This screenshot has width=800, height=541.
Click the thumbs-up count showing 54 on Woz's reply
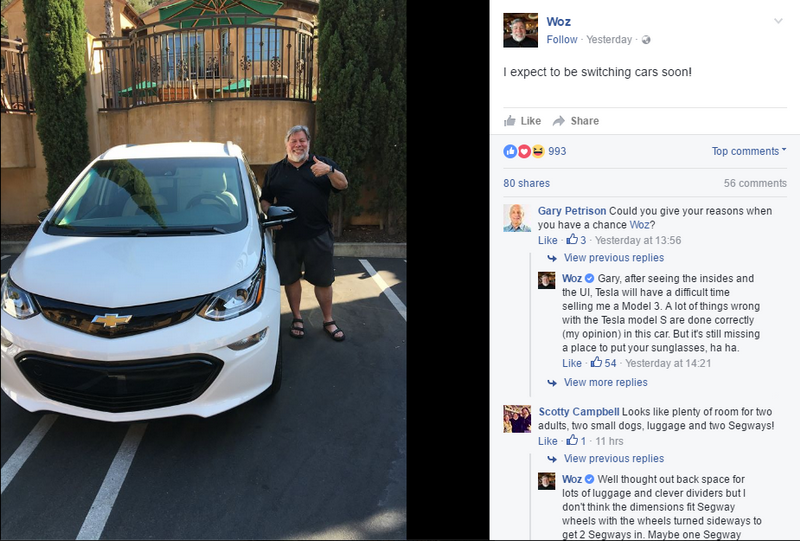coord(604,363)
